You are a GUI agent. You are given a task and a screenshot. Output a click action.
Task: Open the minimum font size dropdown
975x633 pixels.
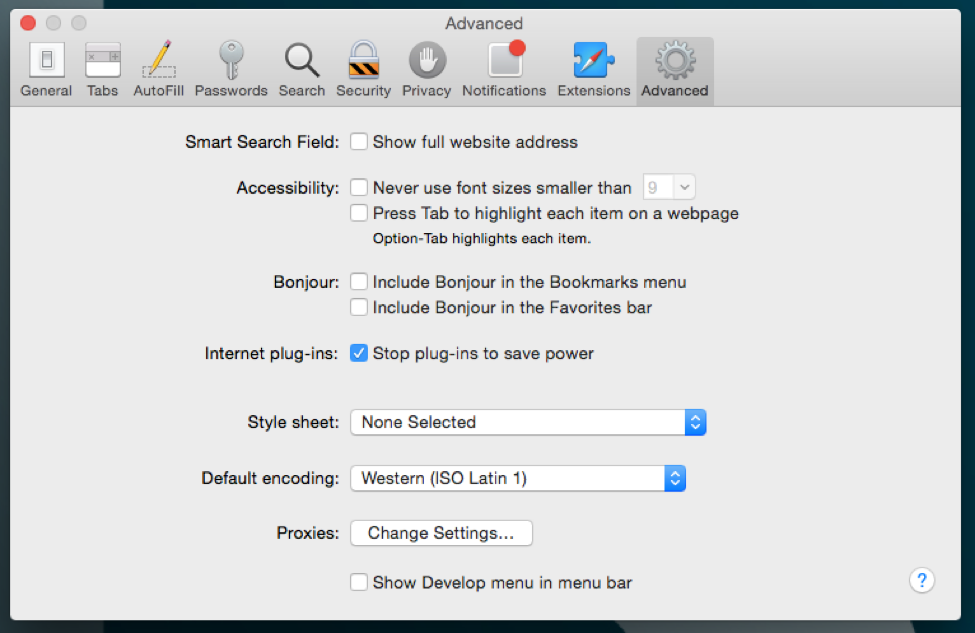click(669, 187)
